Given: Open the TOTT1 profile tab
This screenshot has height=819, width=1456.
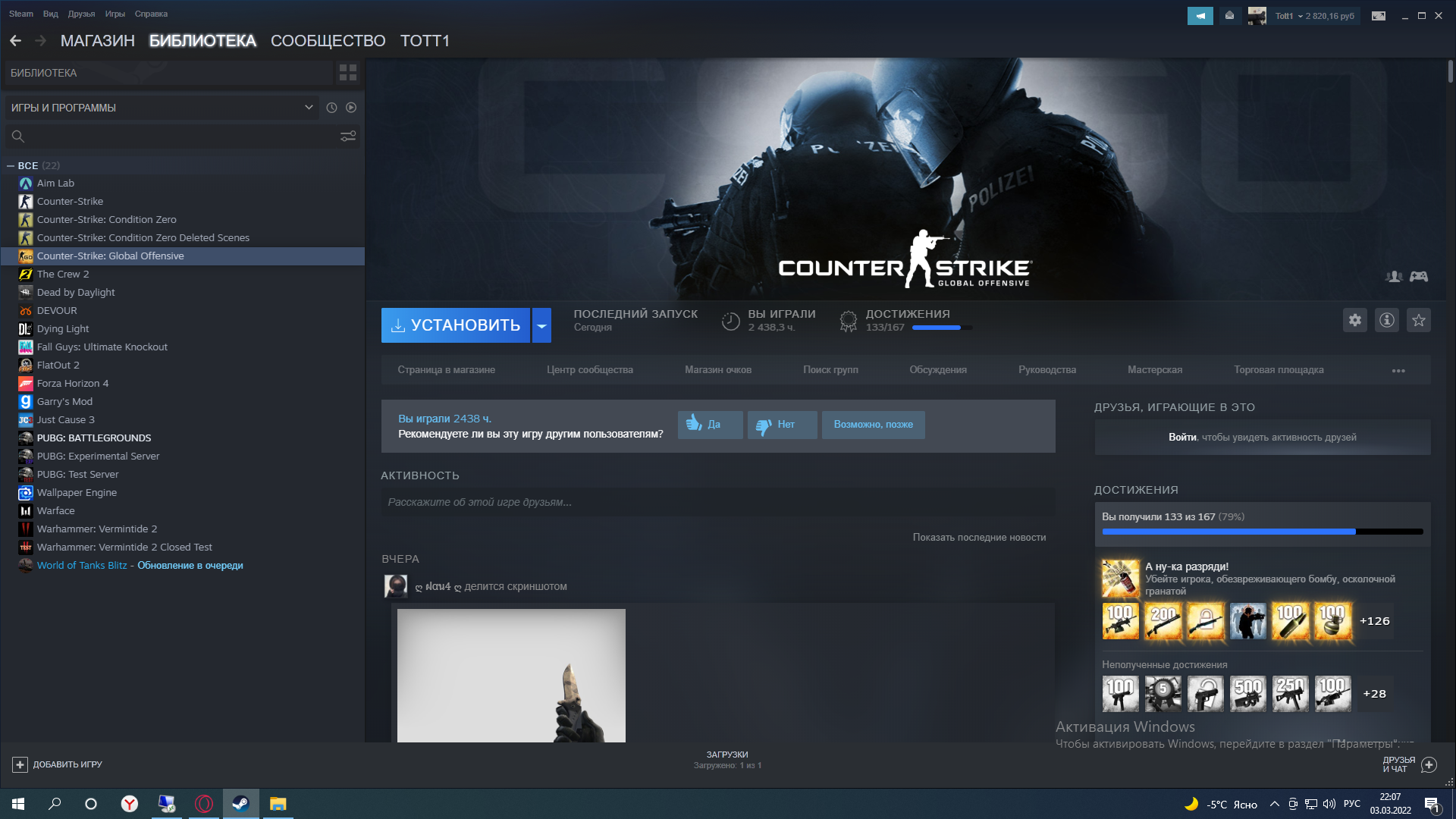Looking at the screenshot, I should [425, 41].
